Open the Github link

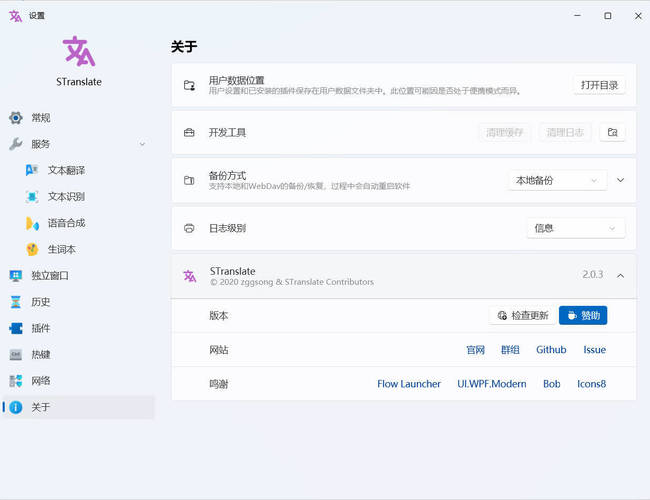551,350
